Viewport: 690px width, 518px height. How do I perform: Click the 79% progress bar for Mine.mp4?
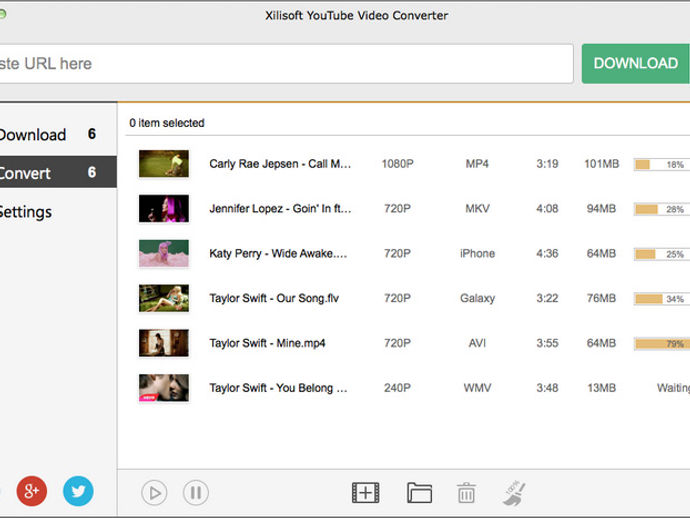coord(662,344)
